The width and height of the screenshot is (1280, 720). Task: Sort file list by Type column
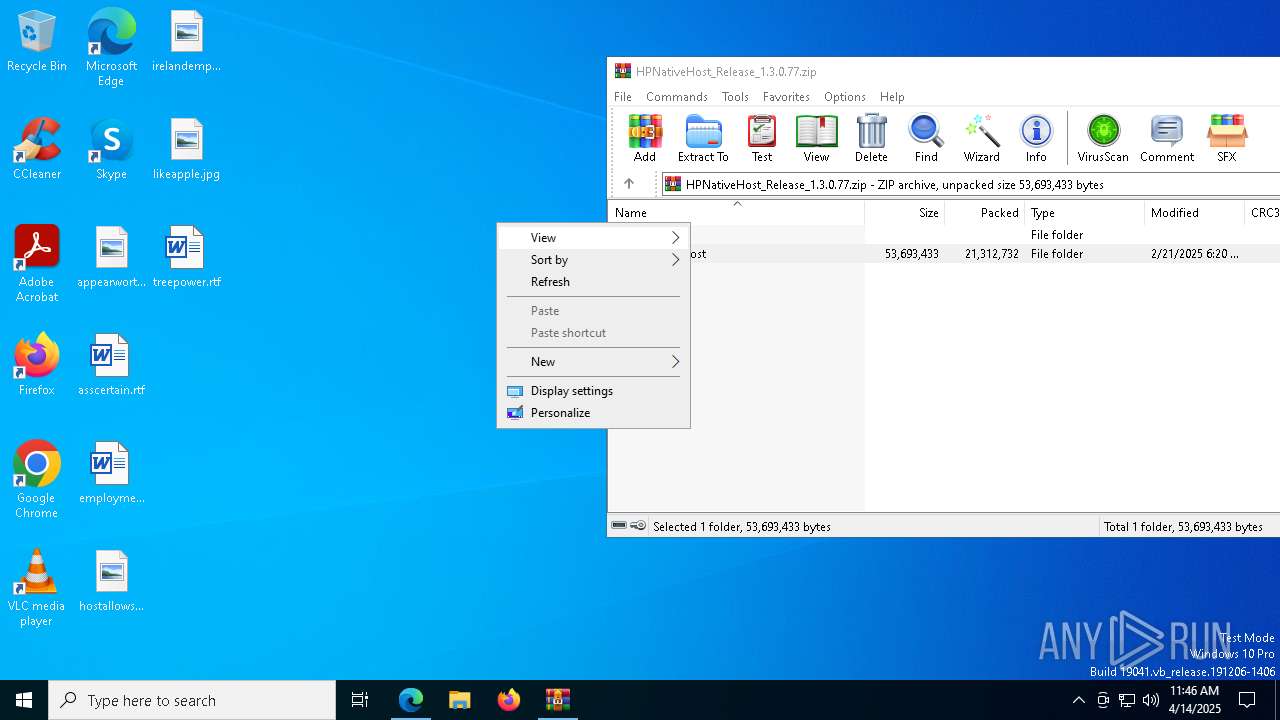pyautogui.click(x=1084, y=212)
